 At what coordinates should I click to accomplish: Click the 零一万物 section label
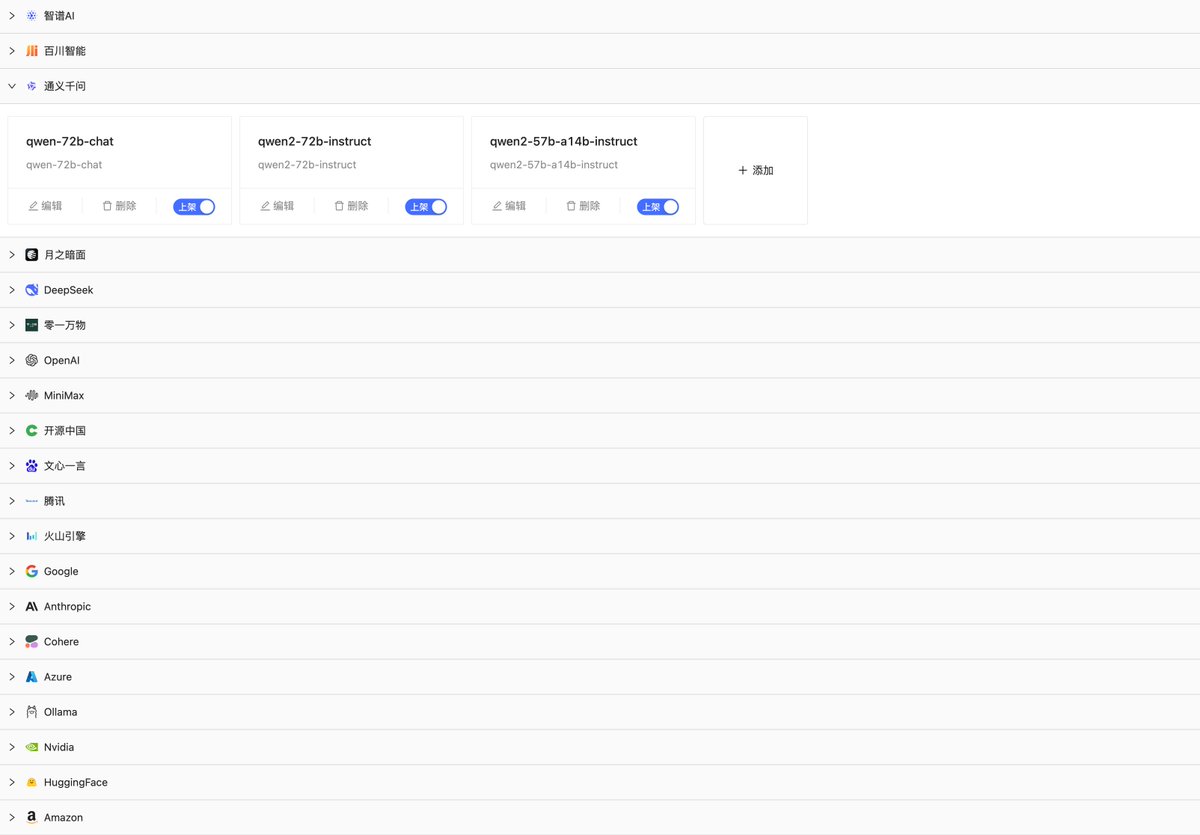(65, 326)
